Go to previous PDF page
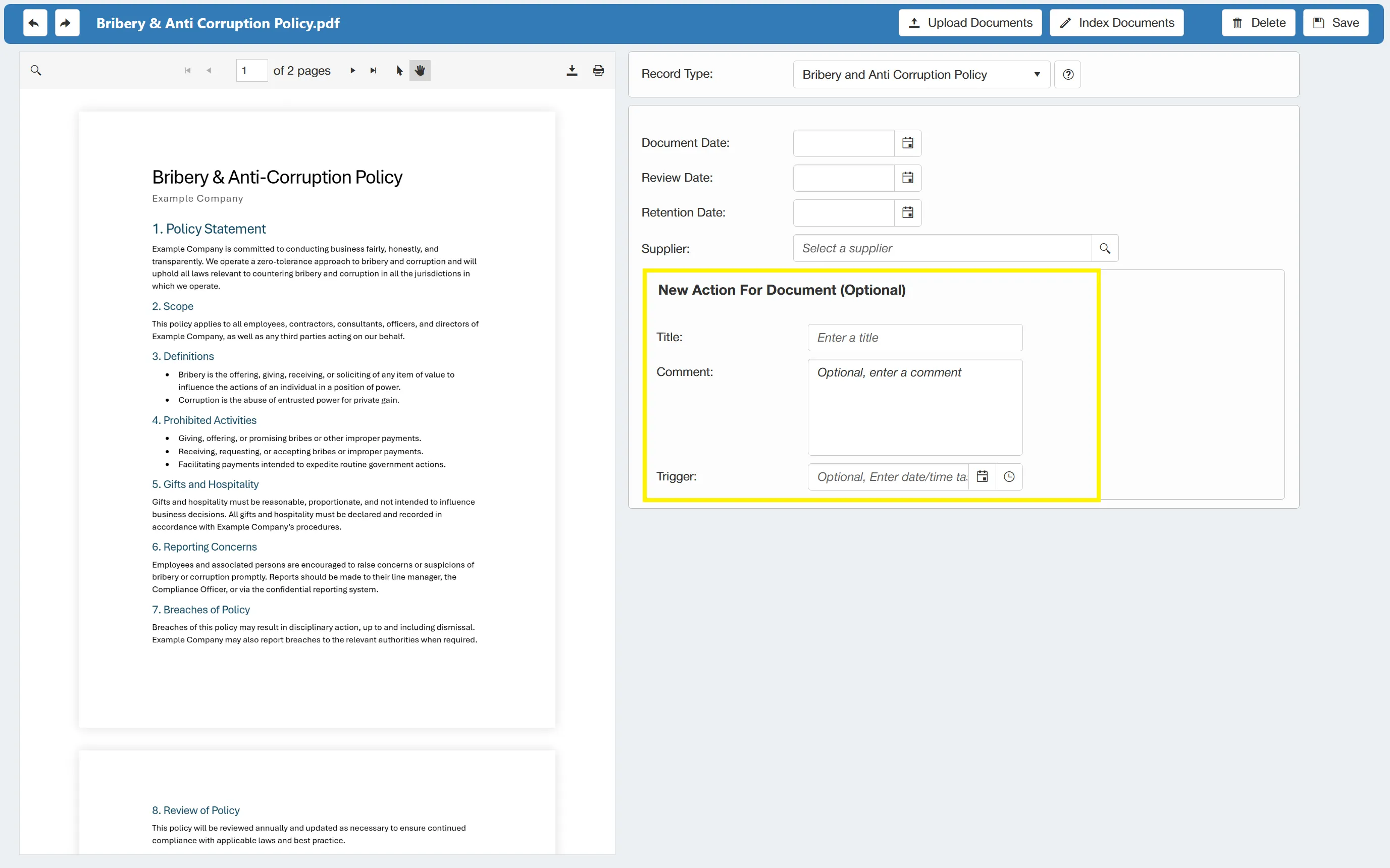1390x868 pixels. (209, 70)
